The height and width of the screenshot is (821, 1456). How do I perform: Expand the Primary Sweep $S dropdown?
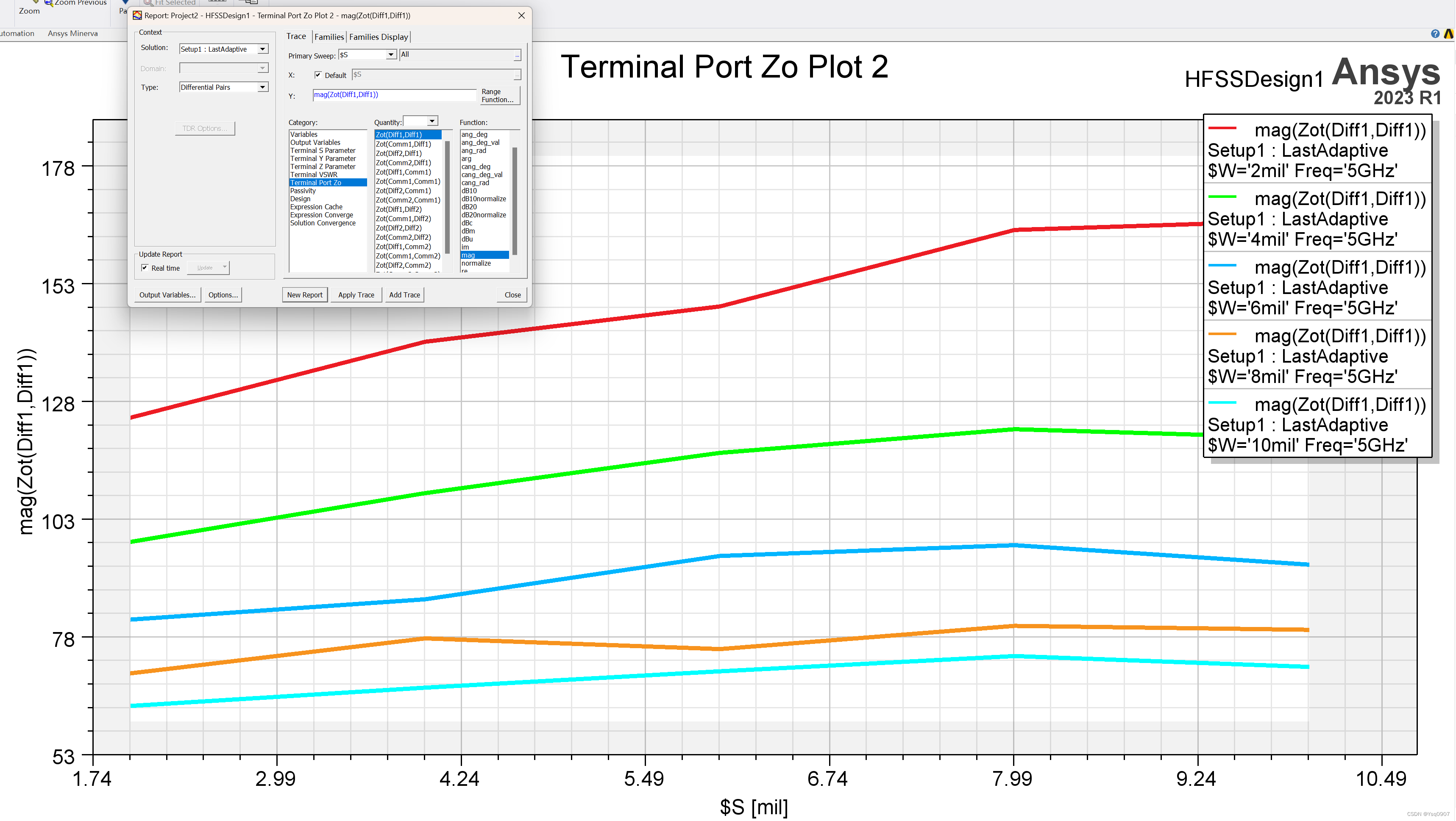(390, 55)
